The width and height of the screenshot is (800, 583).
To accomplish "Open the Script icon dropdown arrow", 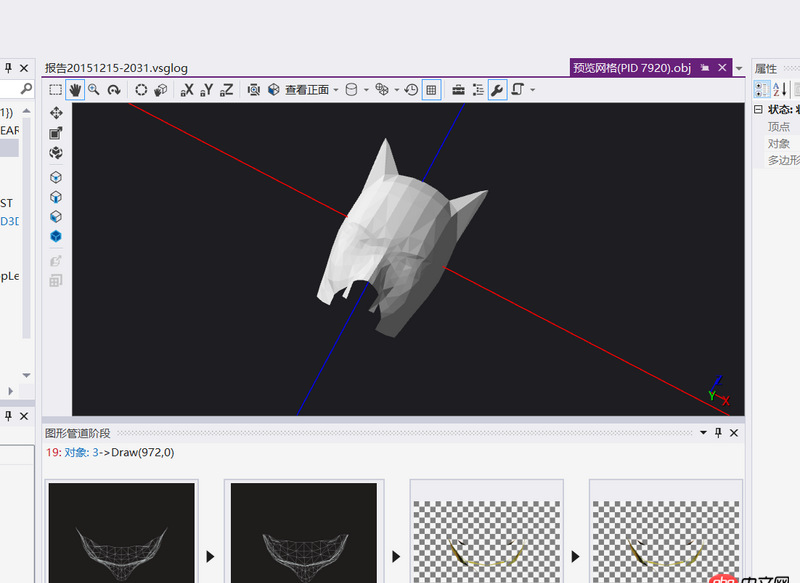I will pos(533,90).
